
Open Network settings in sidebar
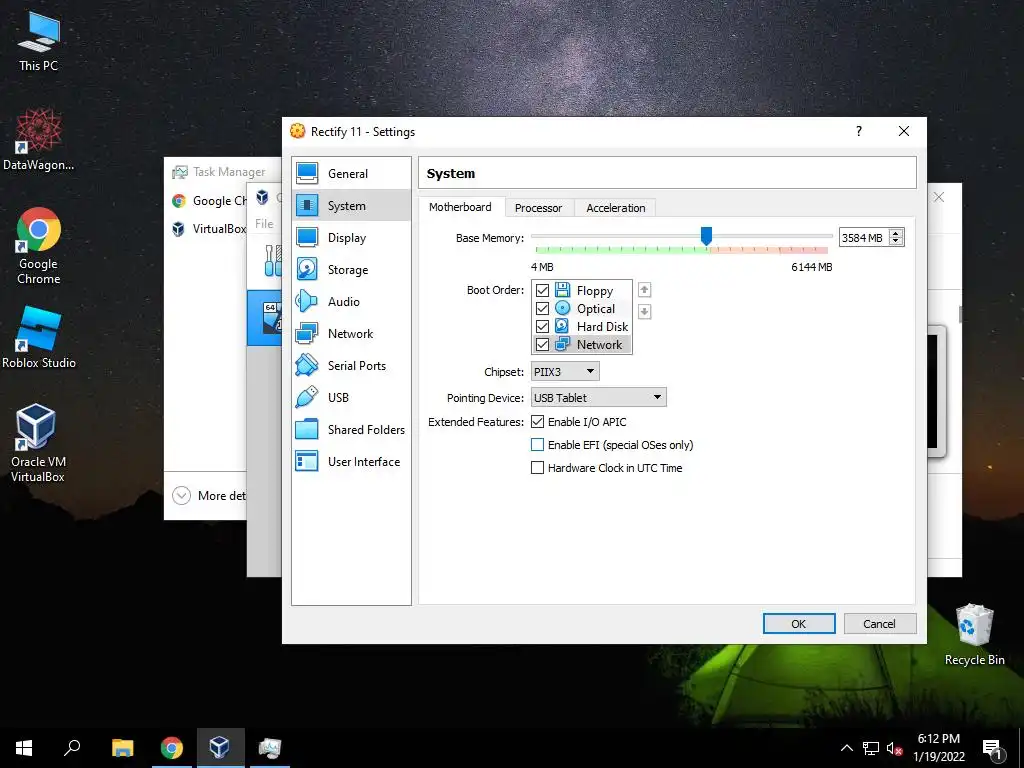tap(351, 334)
